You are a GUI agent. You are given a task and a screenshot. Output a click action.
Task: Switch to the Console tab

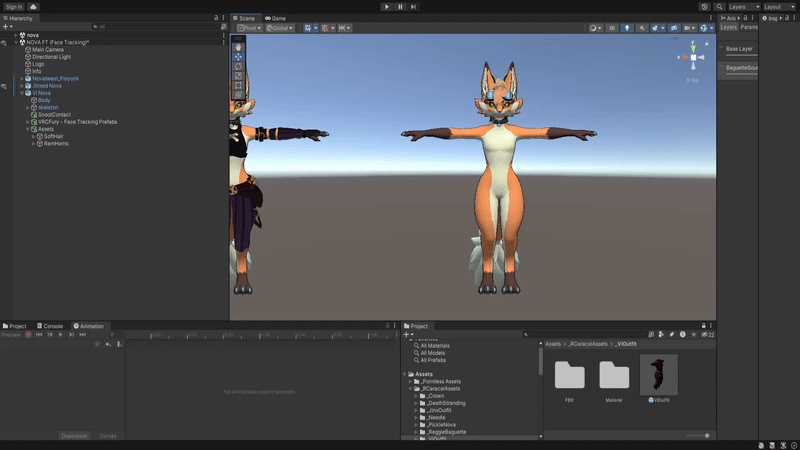[50, 326]
